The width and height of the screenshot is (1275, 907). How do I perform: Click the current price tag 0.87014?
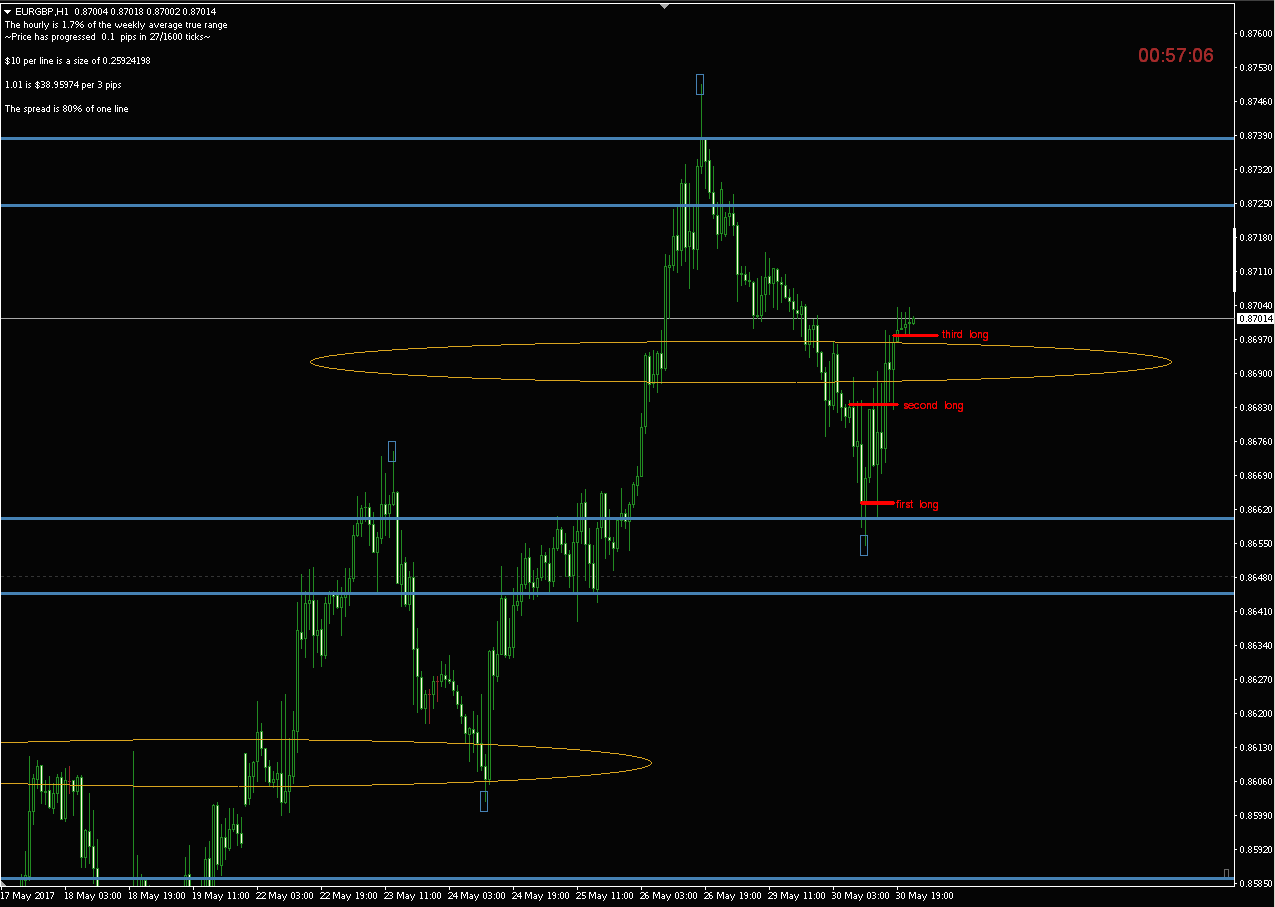1254,318
